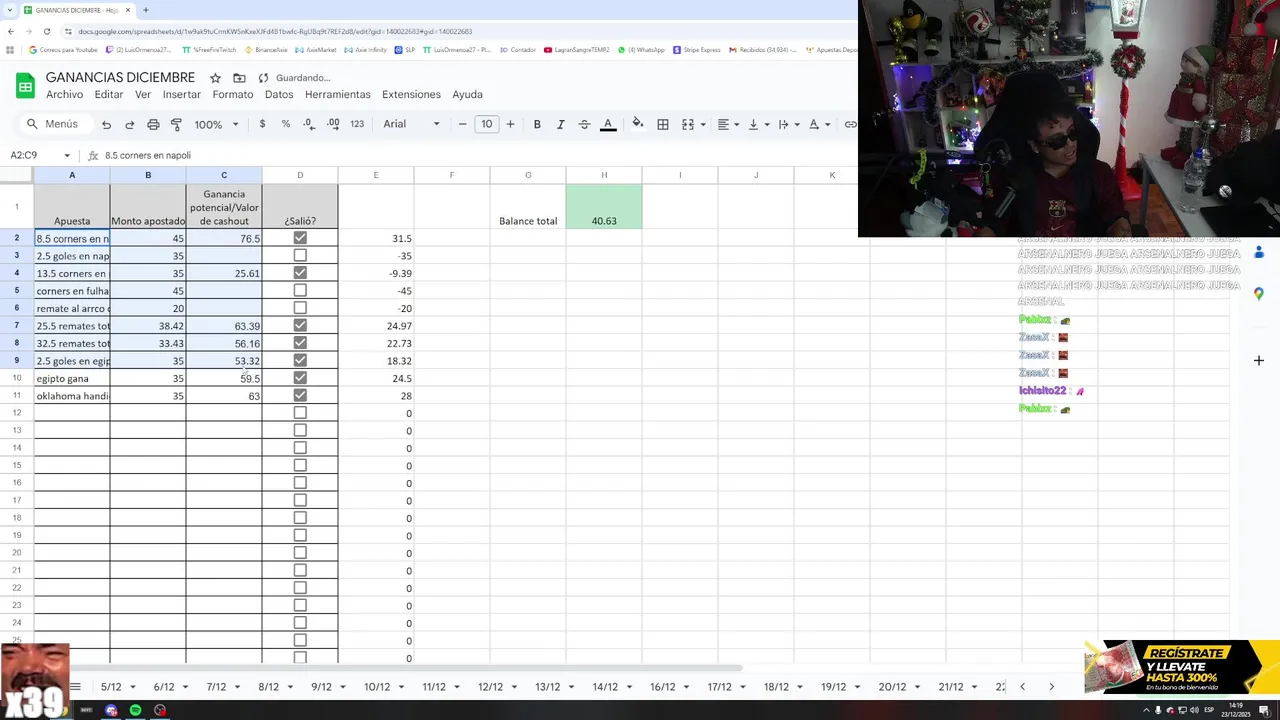Reload the page in browser
This screenshot has width=1280, height=720.
pos(46,31)
